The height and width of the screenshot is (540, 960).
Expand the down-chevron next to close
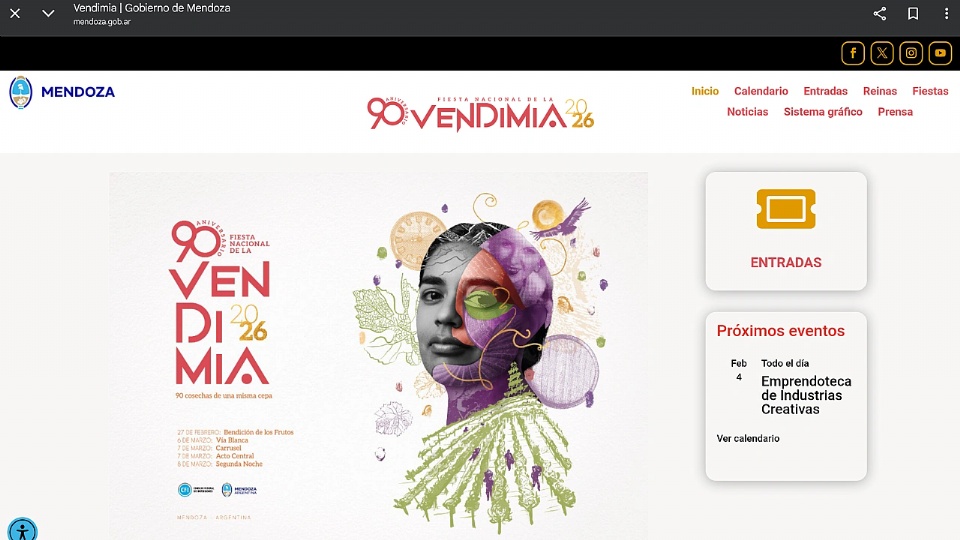[48, 13]
